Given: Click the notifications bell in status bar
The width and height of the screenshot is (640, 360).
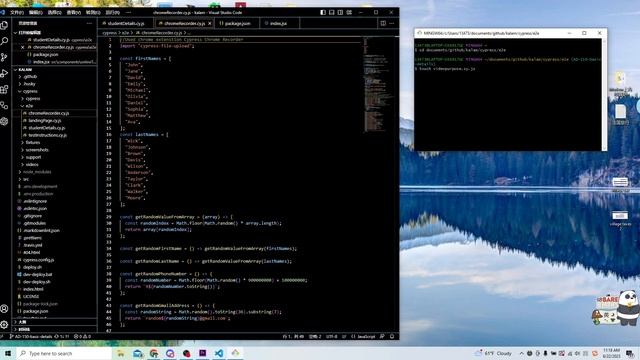Looking at the screenshot, I should pos(392,337).
